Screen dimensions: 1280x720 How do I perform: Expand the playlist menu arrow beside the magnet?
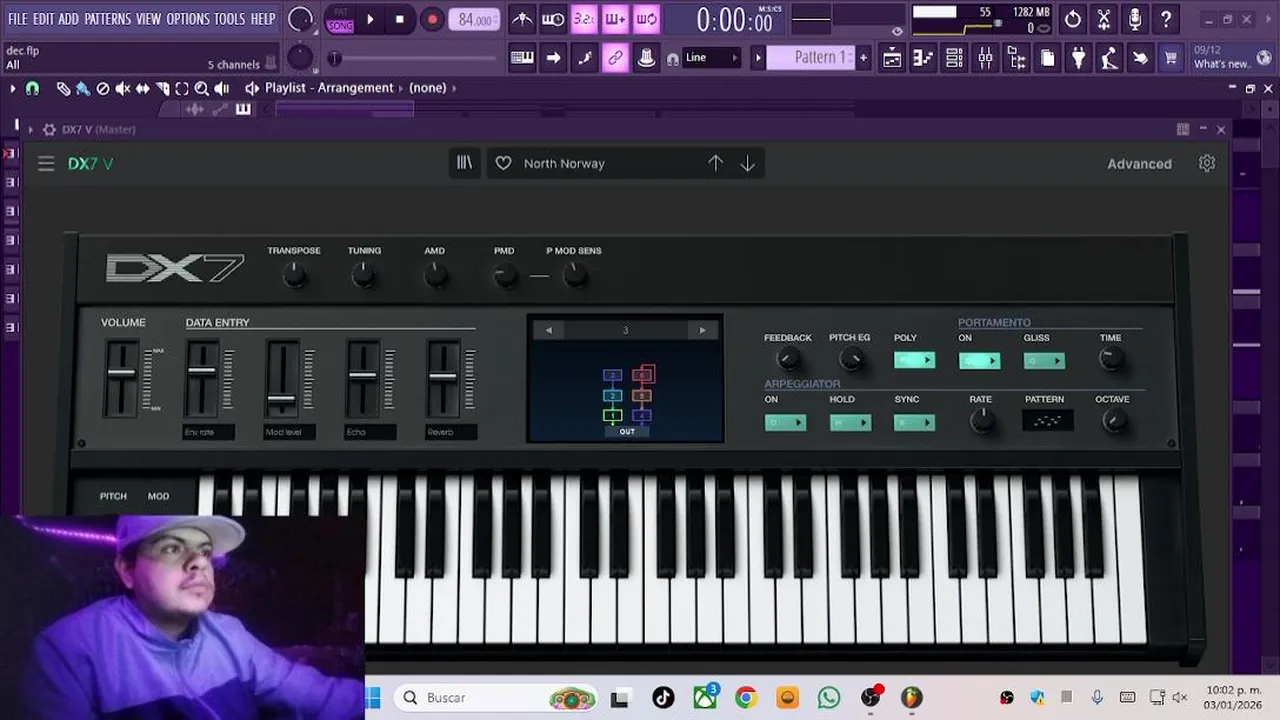coord(13,88)
